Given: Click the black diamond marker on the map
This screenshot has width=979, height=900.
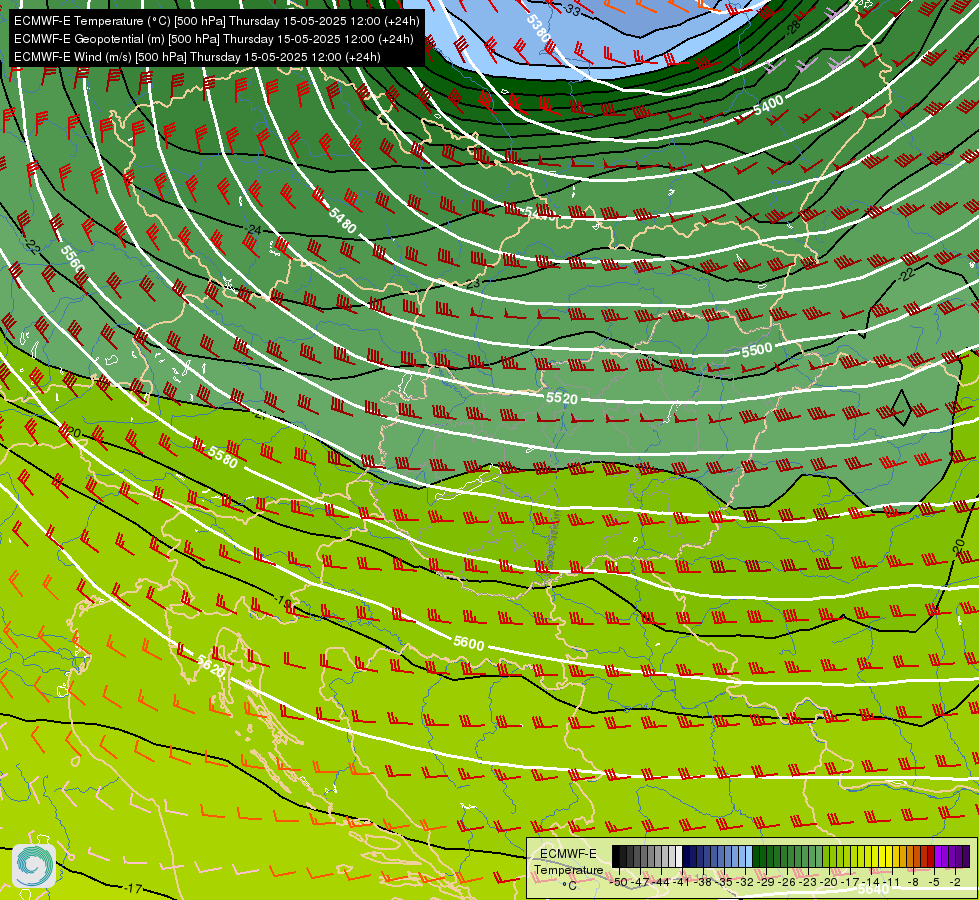Looking at the screenshot, I should 902,408.
